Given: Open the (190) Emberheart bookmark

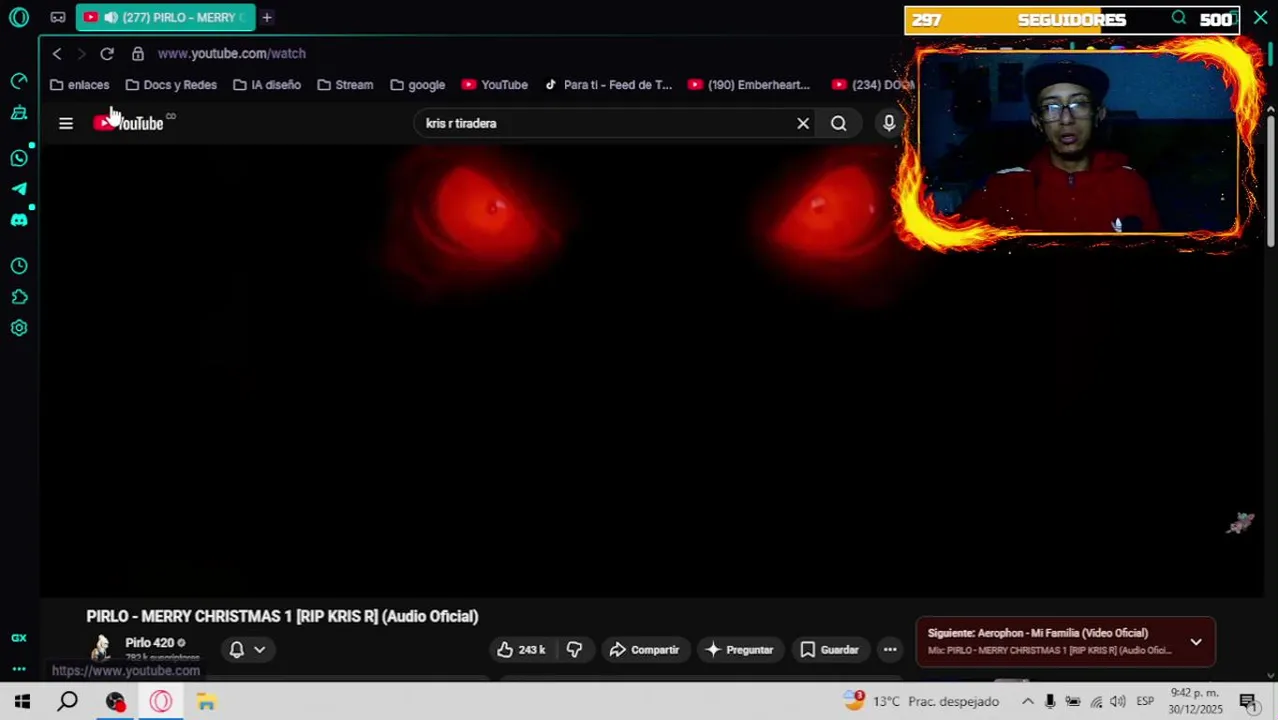Looking at the screenshot, I should [749, 85].
